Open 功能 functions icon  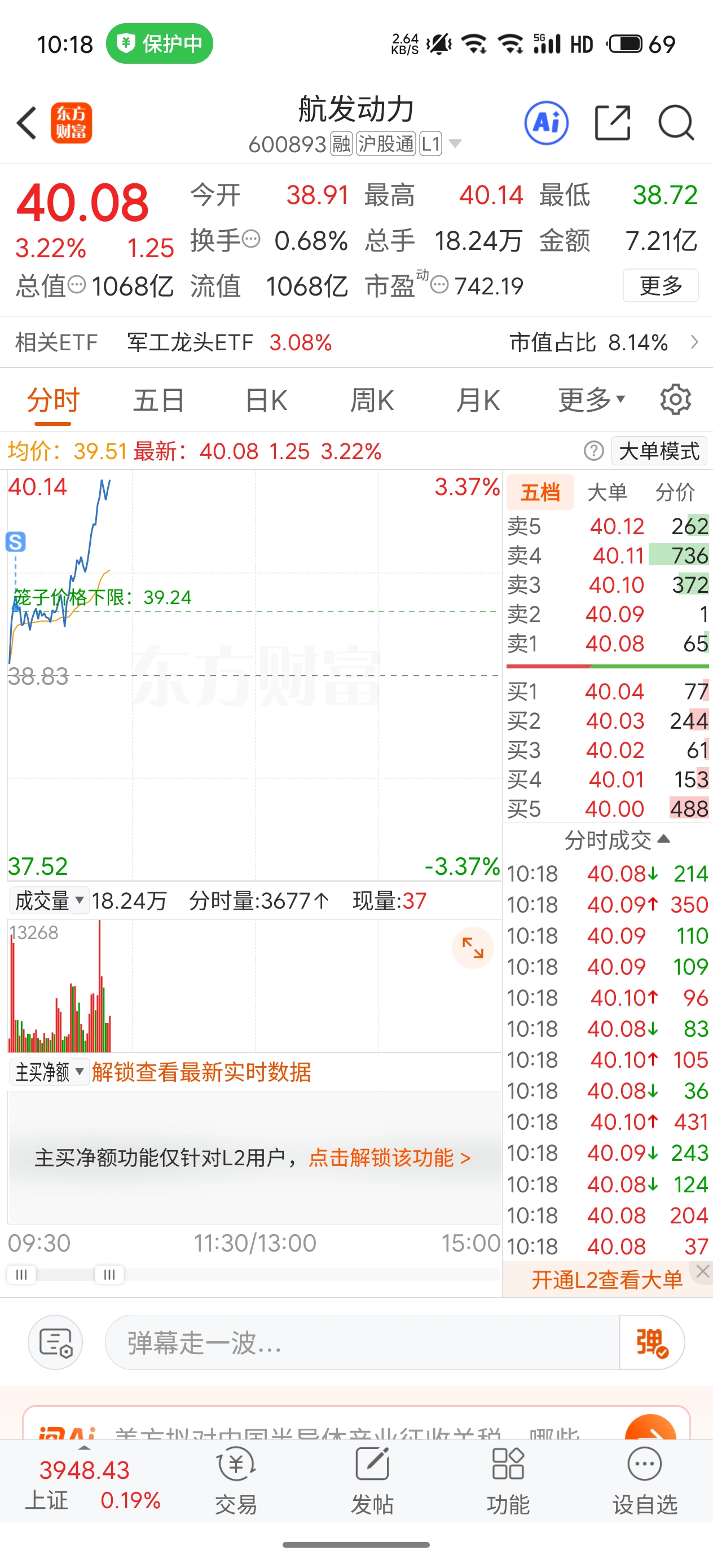tap(508, 1481)
